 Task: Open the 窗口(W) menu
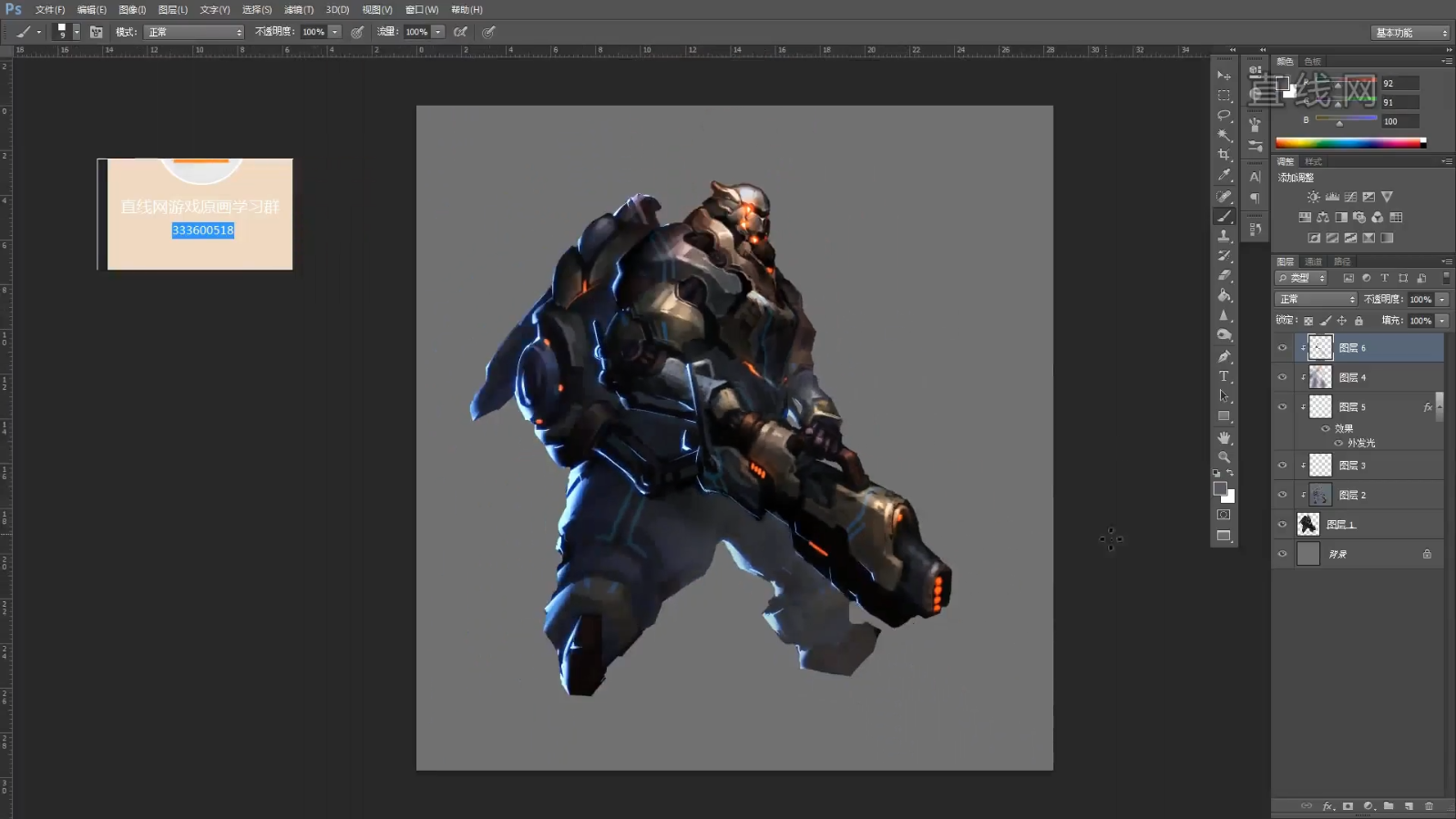[x=422, y=9]
